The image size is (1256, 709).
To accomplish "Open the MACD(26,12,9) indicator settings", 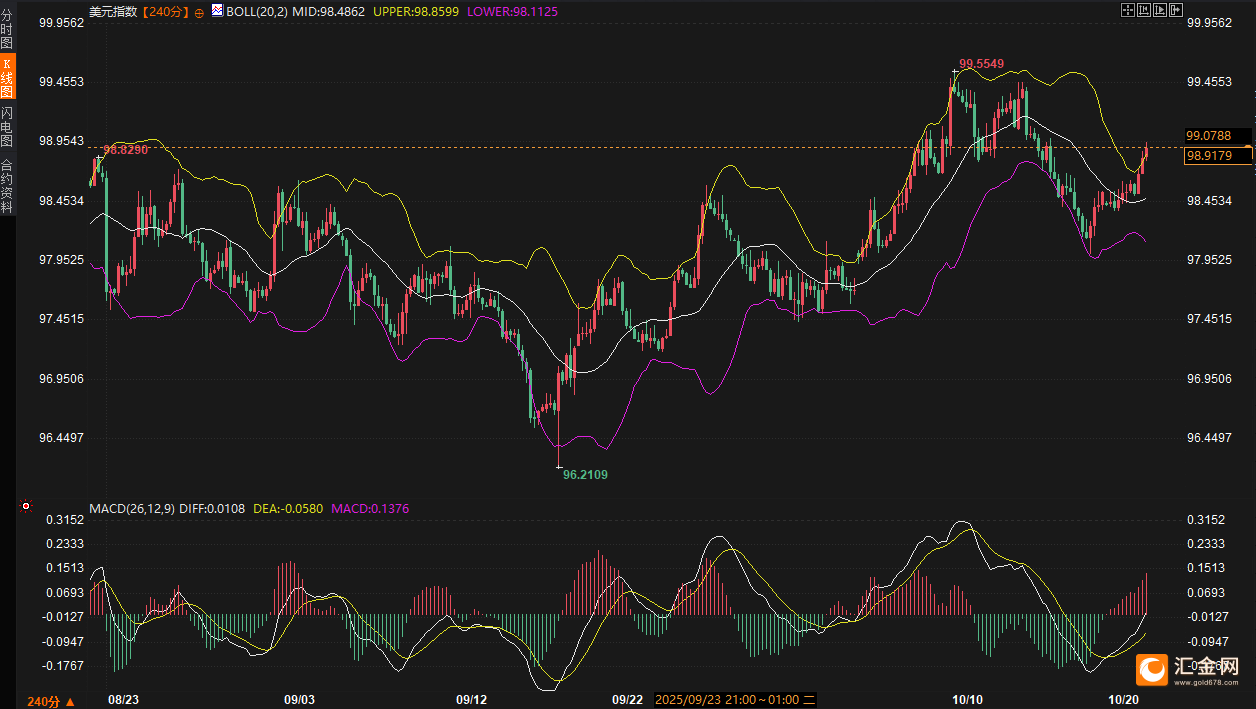I will click(x=131, y=509).
